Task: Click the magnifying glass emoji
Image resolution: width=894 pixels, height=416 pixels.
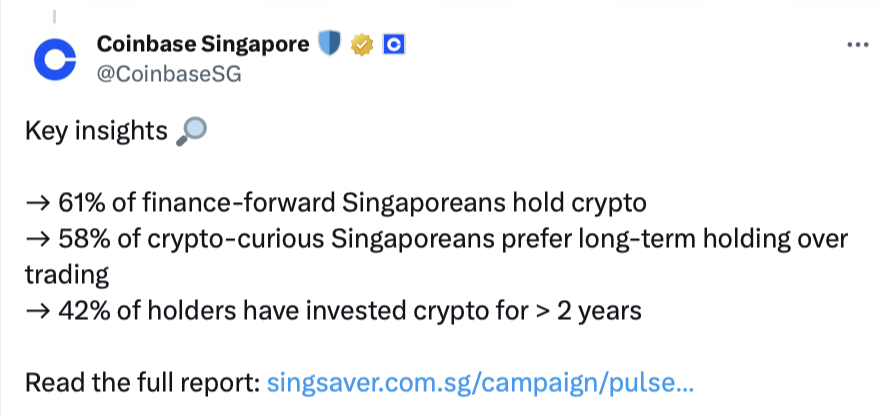Action: 189,132
